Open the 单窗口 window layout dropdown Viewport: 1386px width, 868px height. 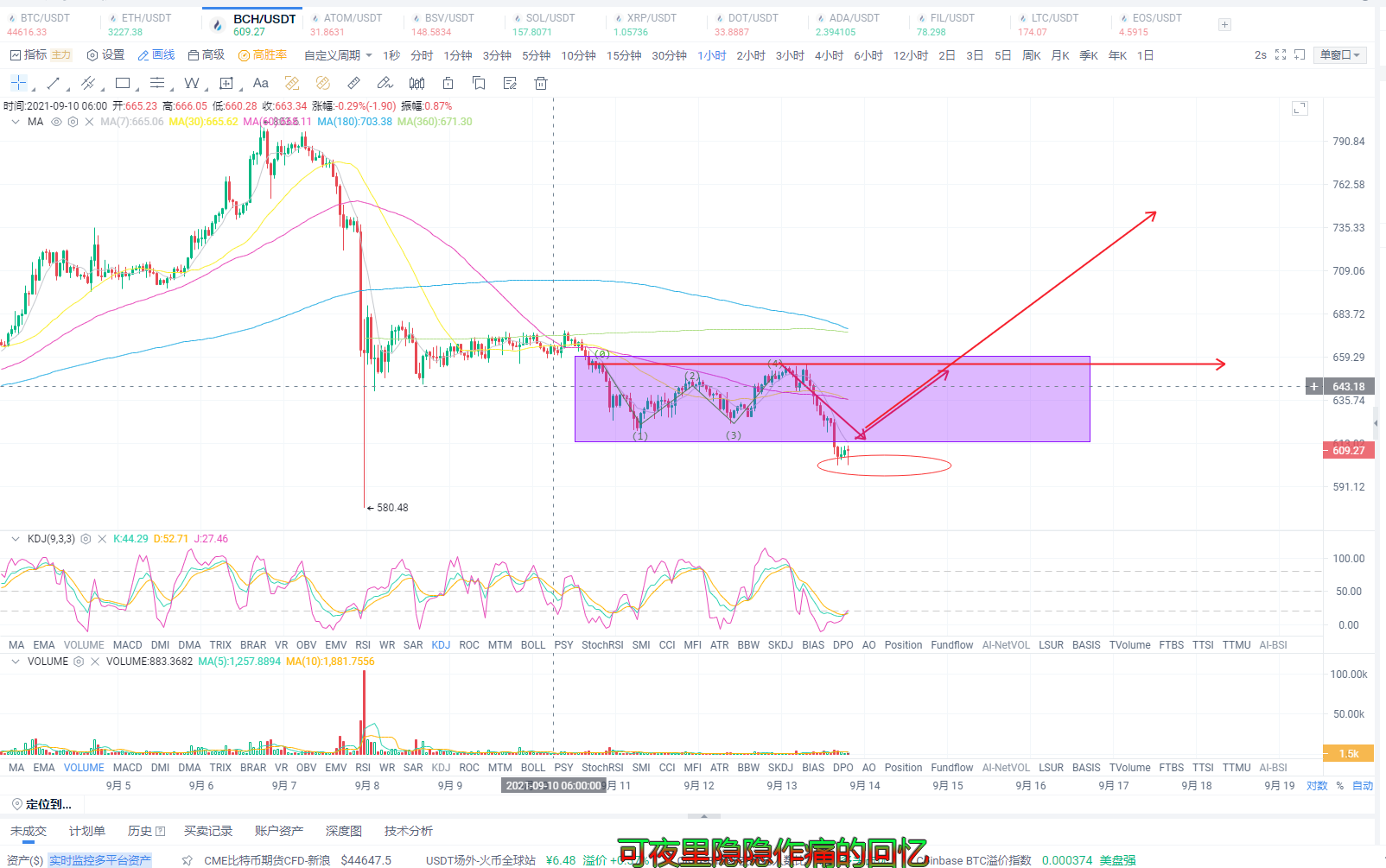[x=1340, y=55]
